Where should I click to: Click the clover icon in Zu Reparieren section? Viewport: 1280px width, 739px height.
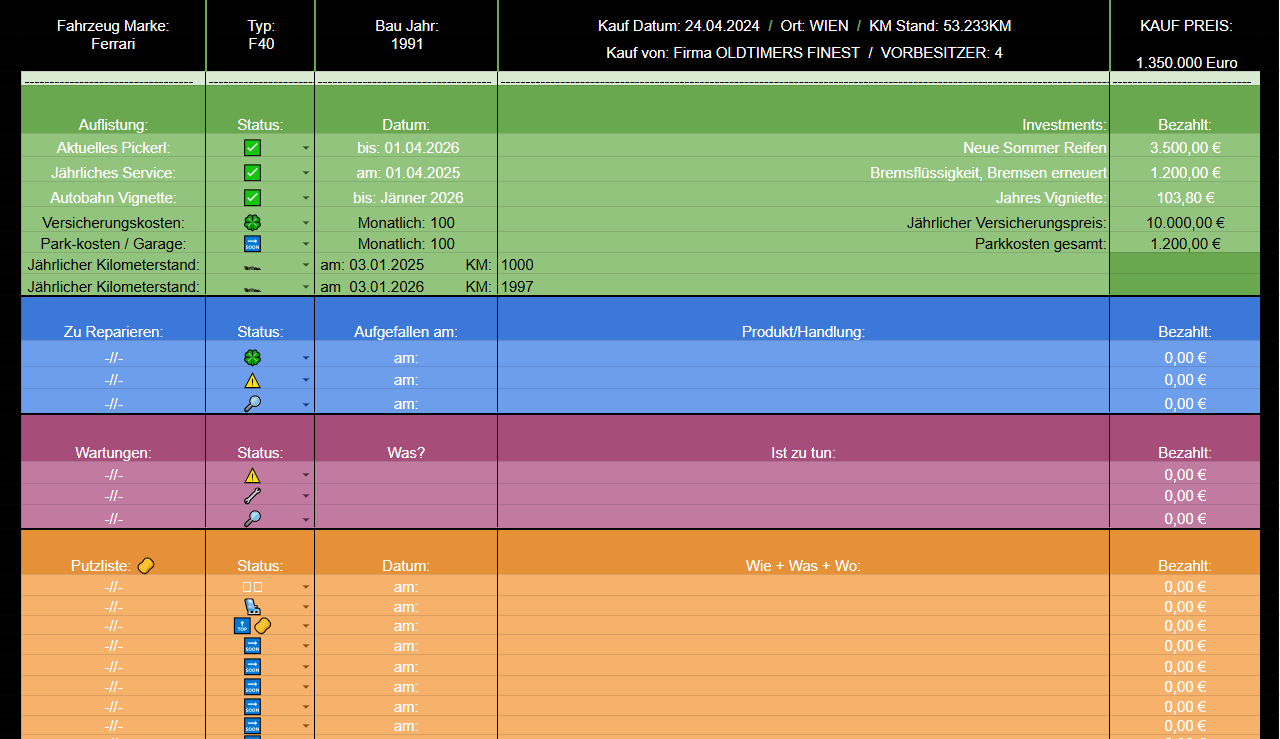tap(252, 357)
